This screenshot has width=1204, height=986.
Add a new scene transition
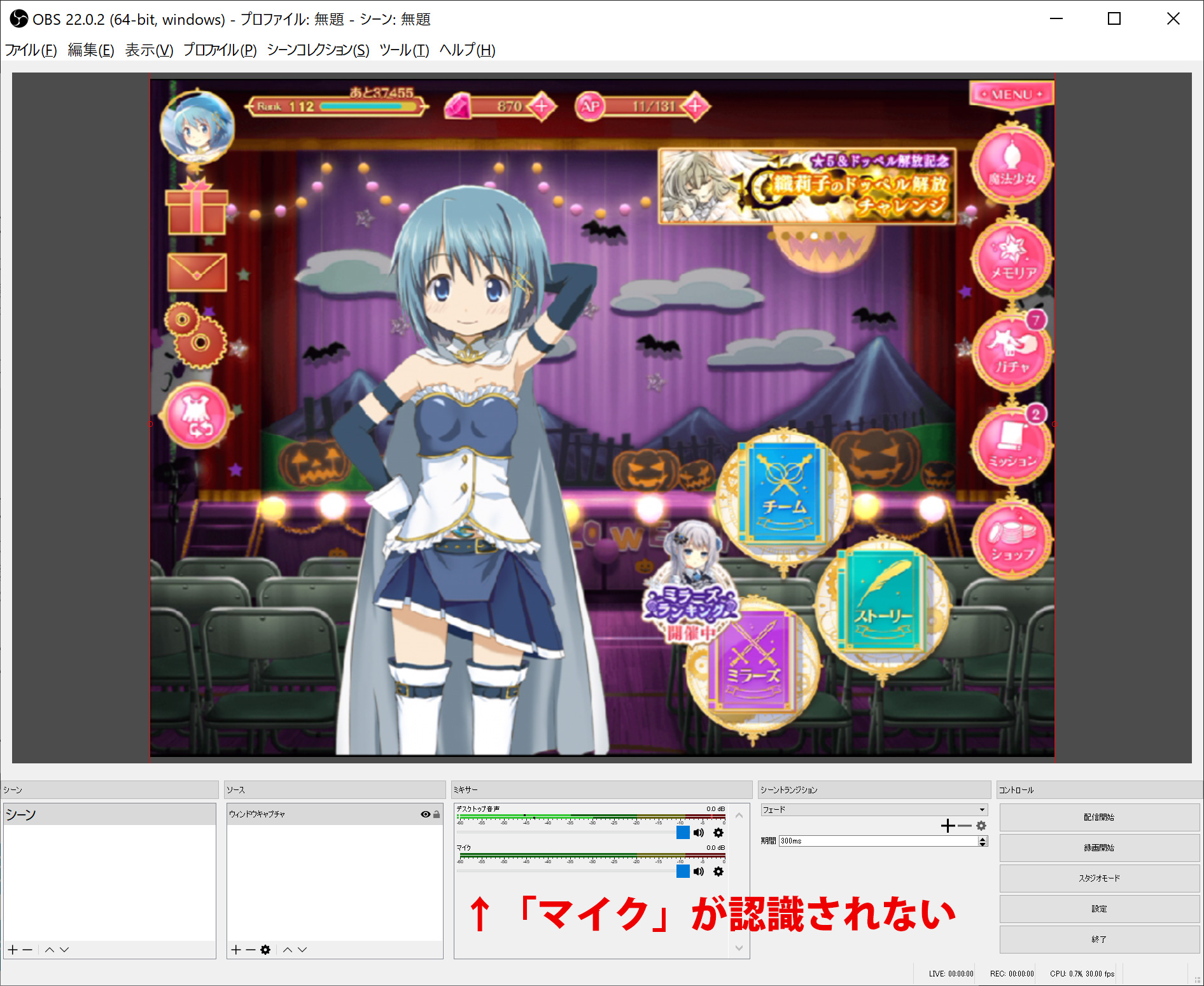(x=948, y=826)
